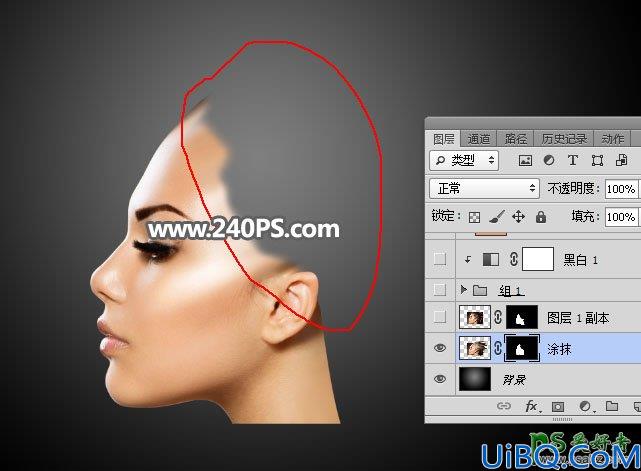This screenshot has height=471, width=641.
Task: Toggle mask link on 图层 1 副本
Action: point(498,317)
